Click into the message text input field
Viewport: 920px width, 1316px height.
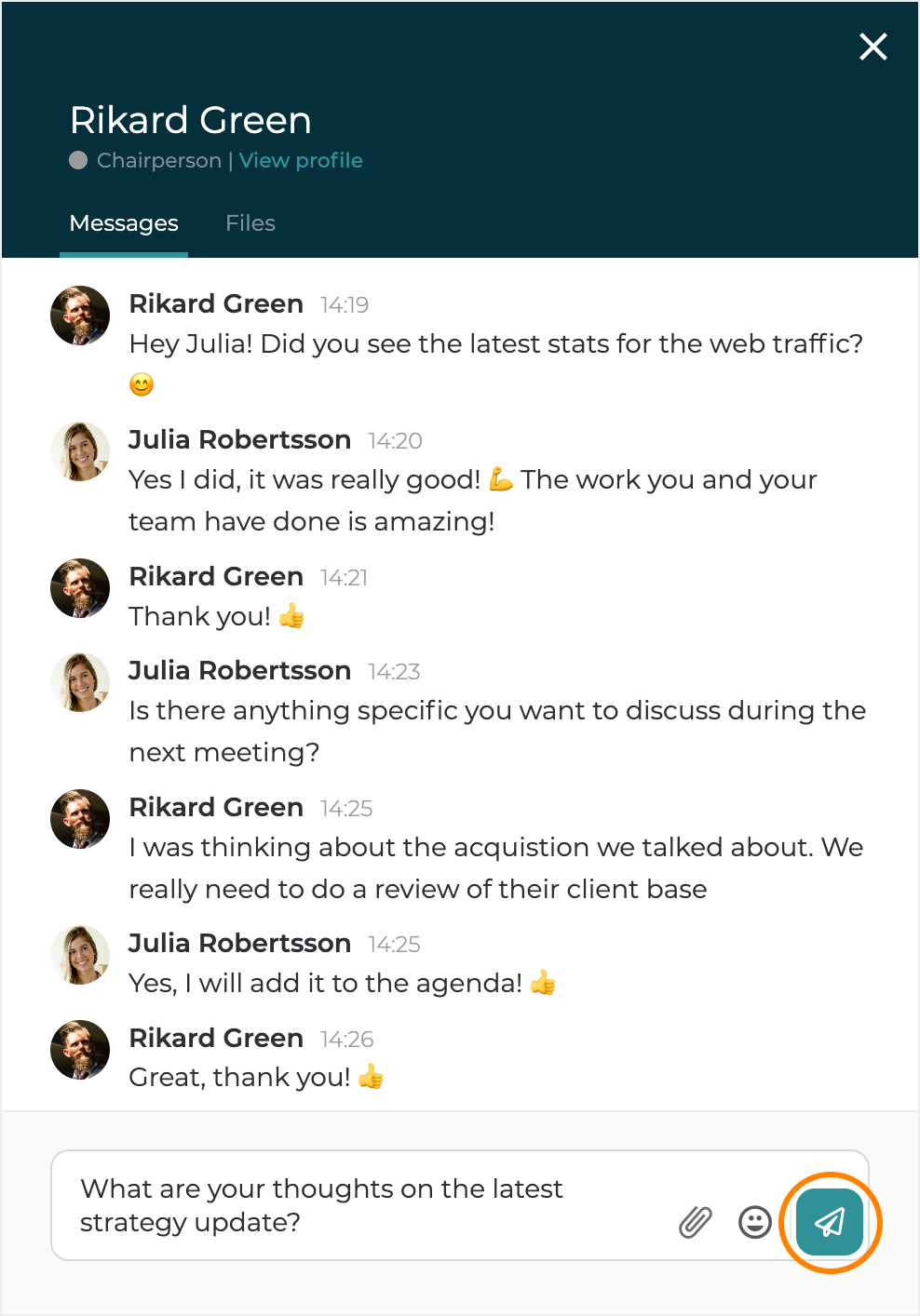pos(363,1205)
